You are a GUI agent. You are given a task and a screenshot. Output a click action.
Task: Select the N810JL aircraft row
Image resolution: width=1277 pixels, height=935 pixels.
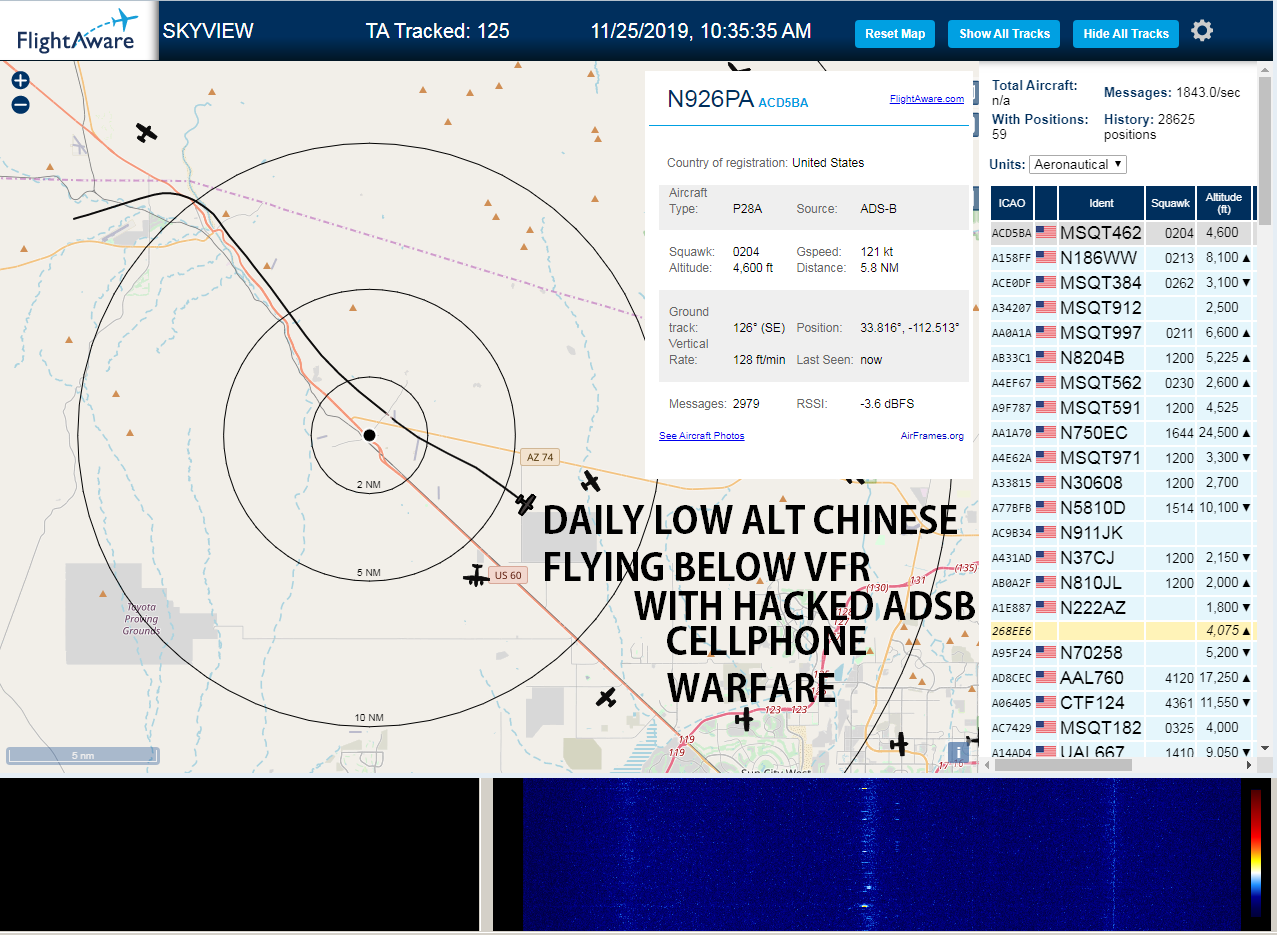coord(1122,582)
